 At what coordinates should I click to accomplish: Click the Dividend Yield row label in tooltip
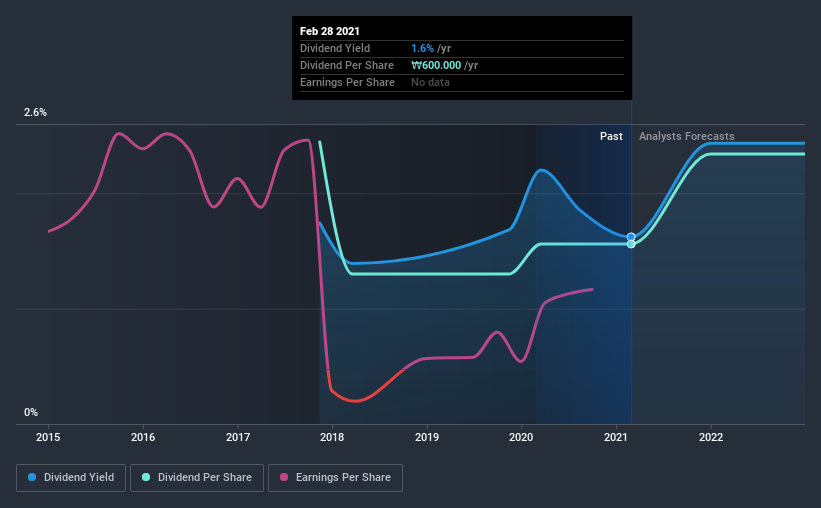335,48
